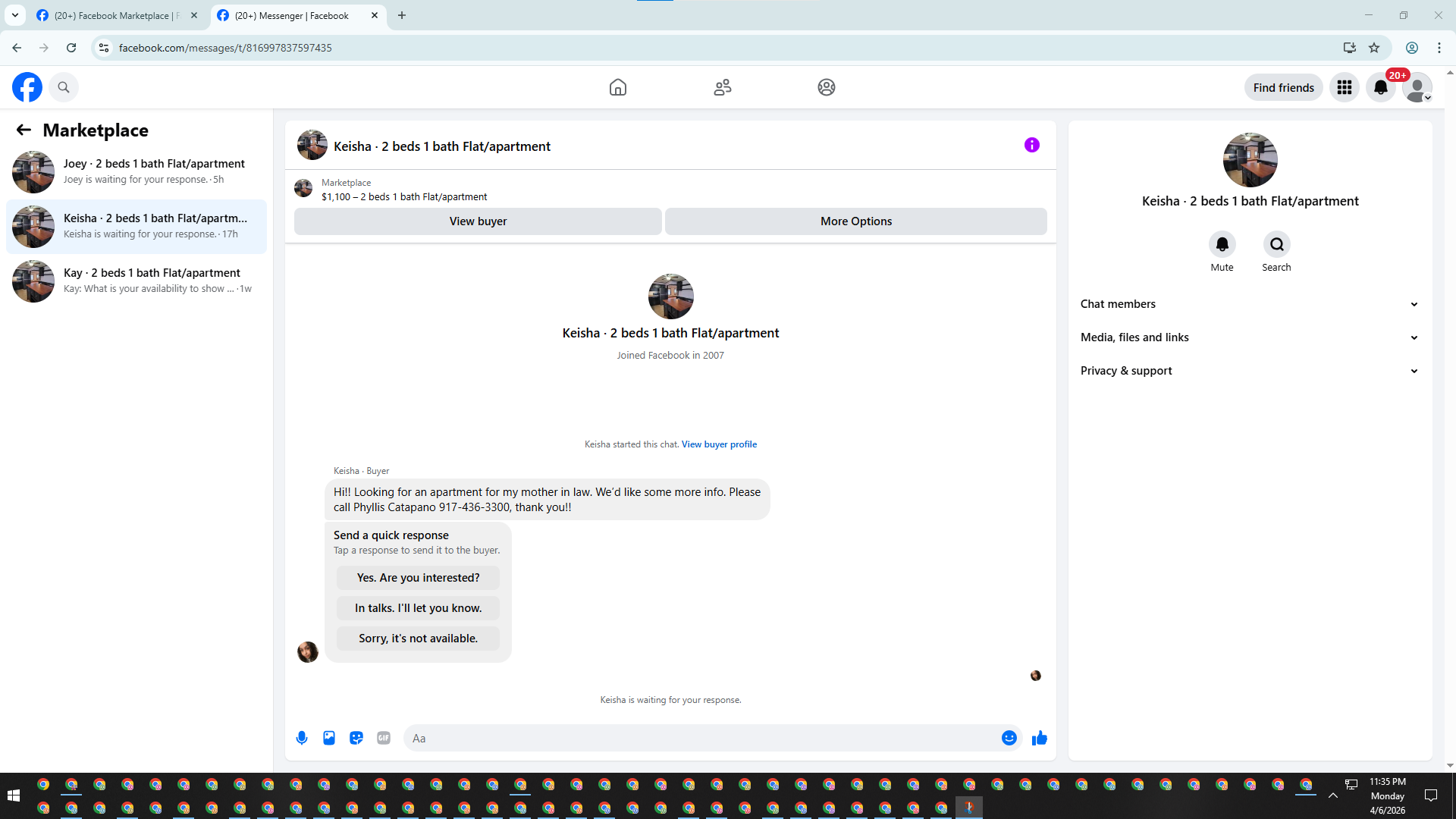This screenshot has height=819, width=1456.
Task: Choose a GIF to send
Action: point(384,738)
